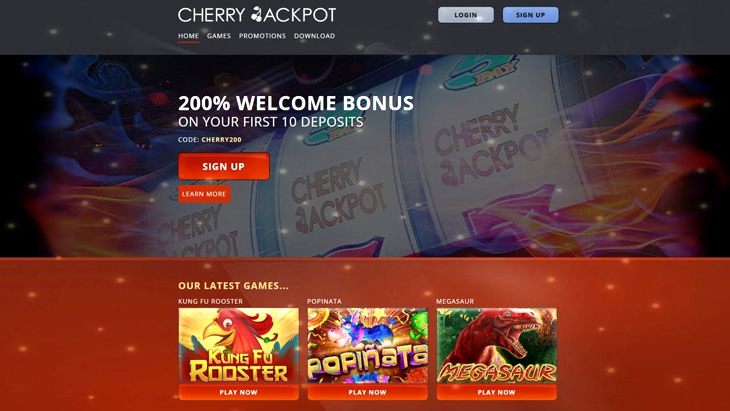
Task: Play Now under Megasaur
Action: pyautogui.click(x=496, y=392)
